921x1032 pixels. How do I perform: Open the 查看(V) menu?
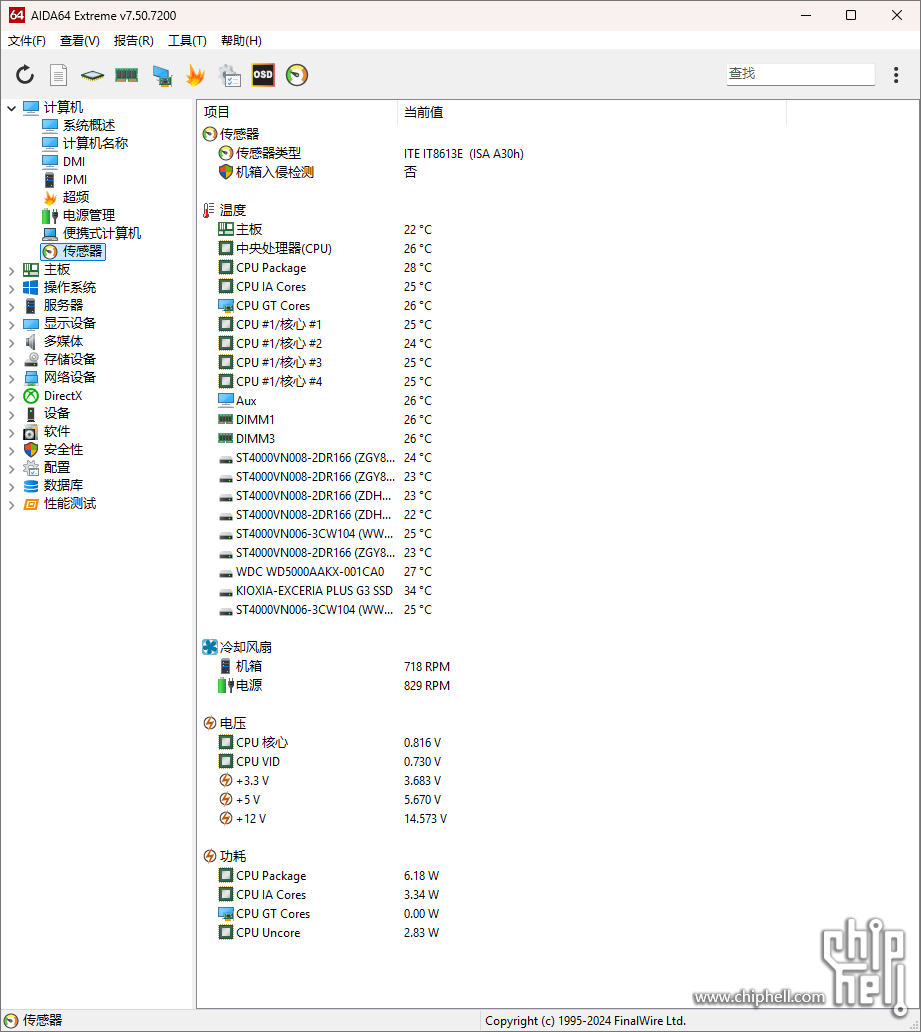pyautogui.click(x=80, y=41)
